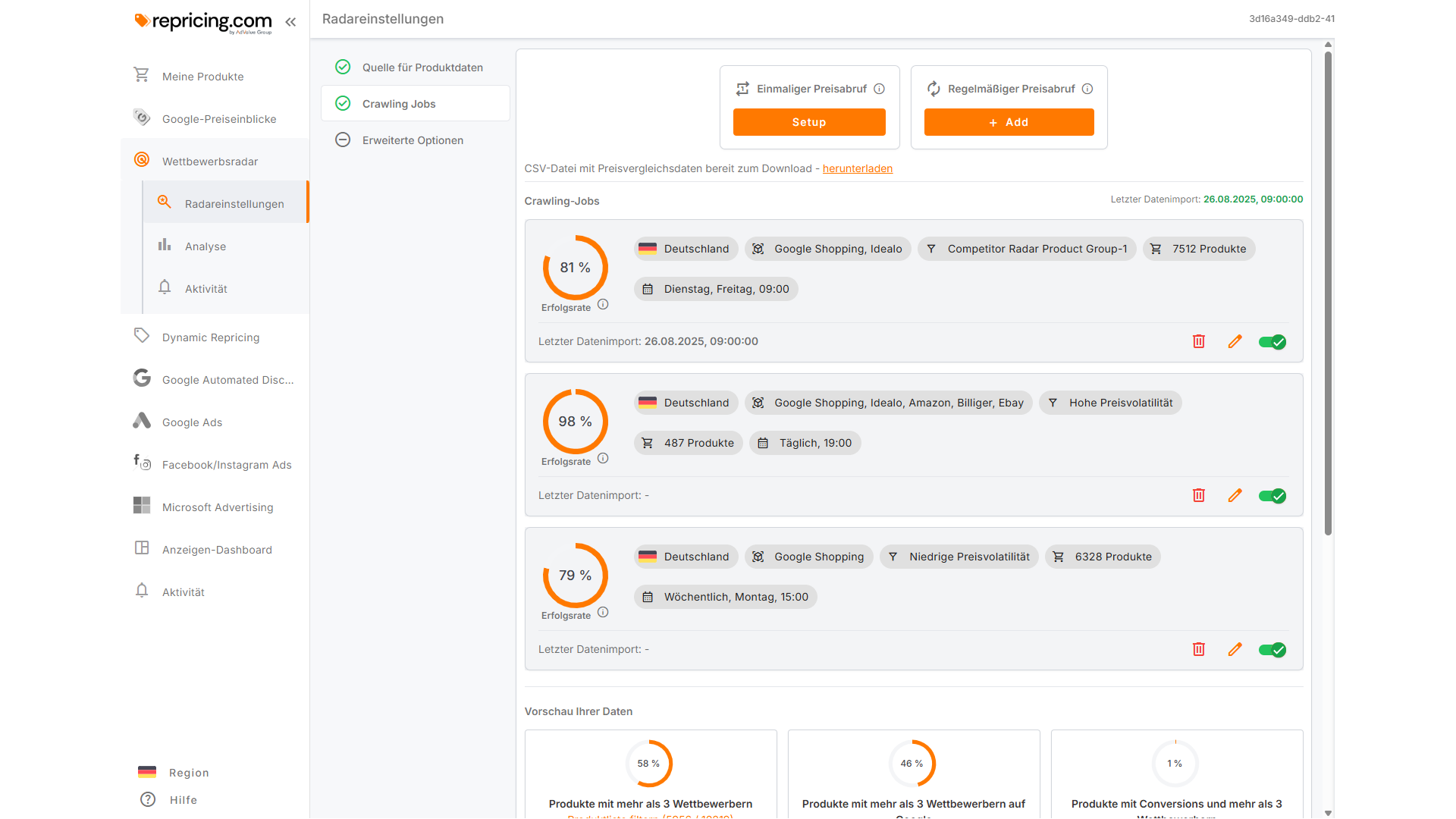Click the Google Shopping, Idealo, Amazon, Billiger, Ebay chip
Screen dimensions: 1456x819
889,403
